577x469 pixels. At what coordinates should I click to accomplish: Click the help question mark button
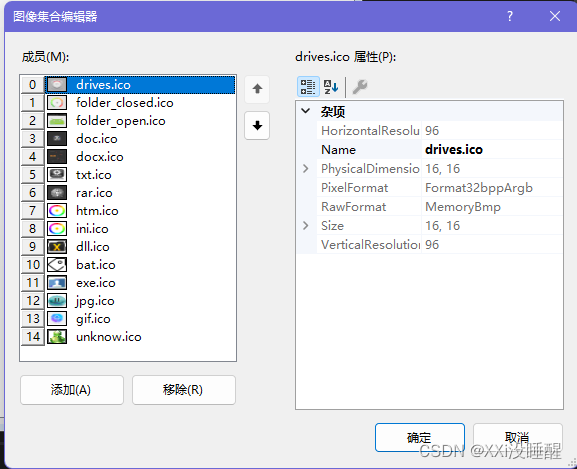tap(510, 16)
